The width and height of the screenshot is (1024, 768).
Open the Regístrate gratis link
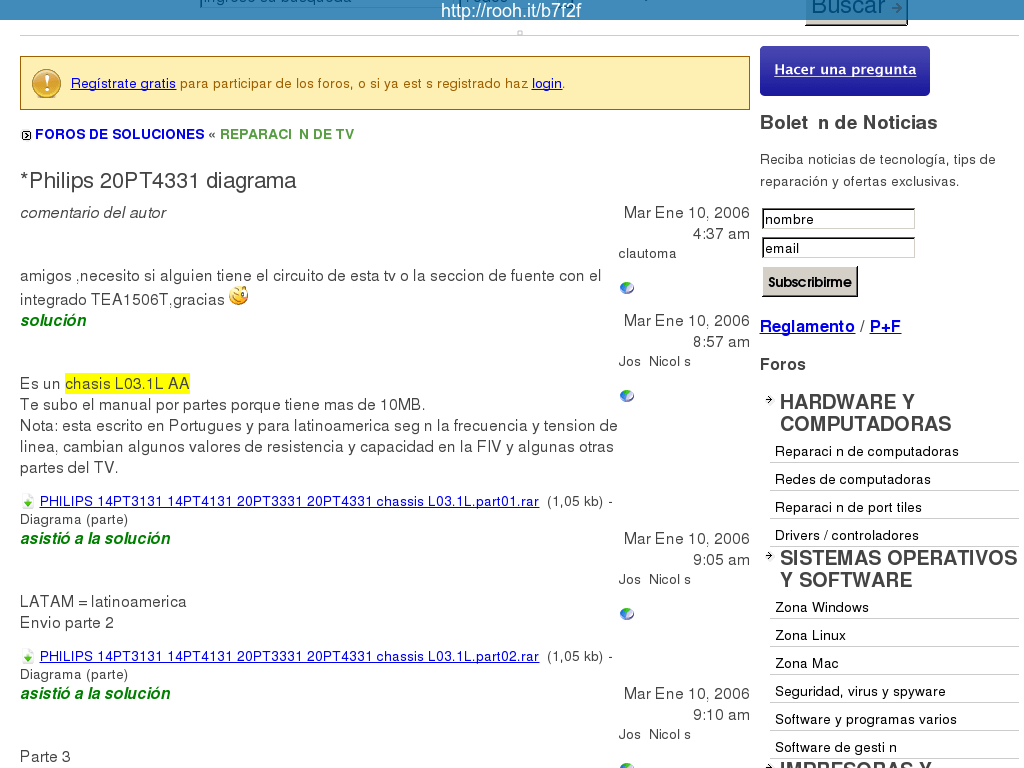tap(123, 83)
